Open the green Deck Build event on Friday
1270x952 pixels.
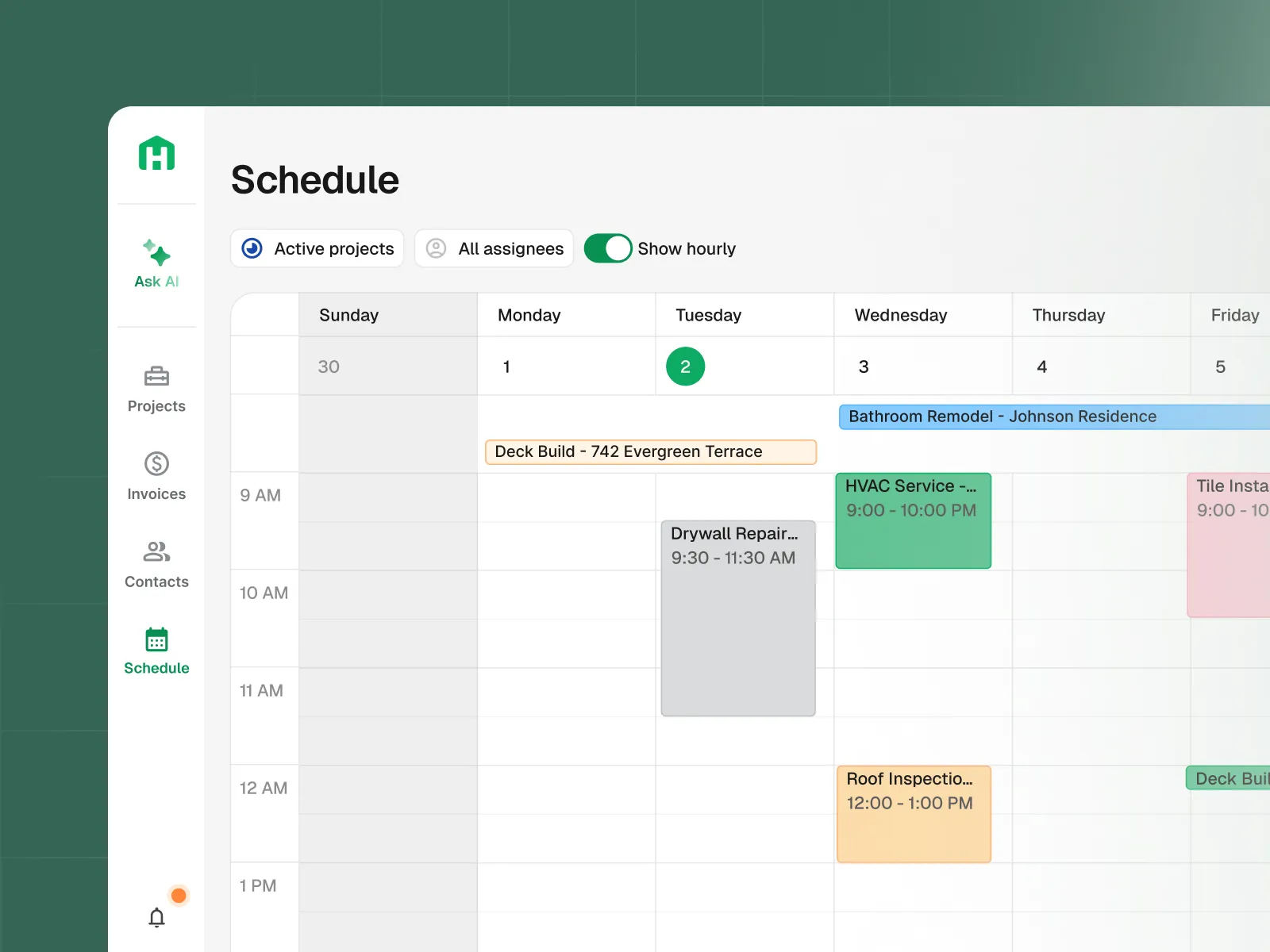coord(1229,778)
